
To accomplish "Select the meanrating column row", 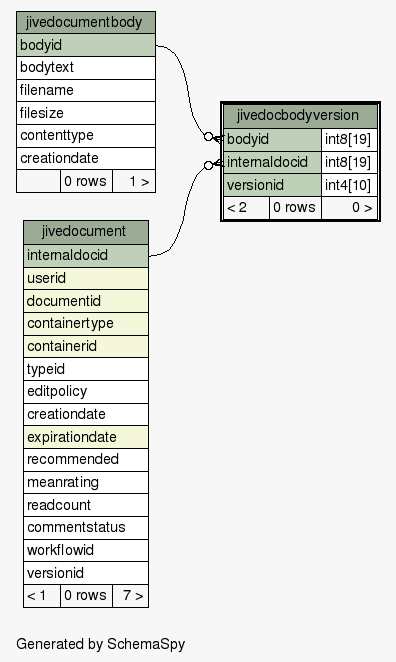I will (x=86, y=483).
